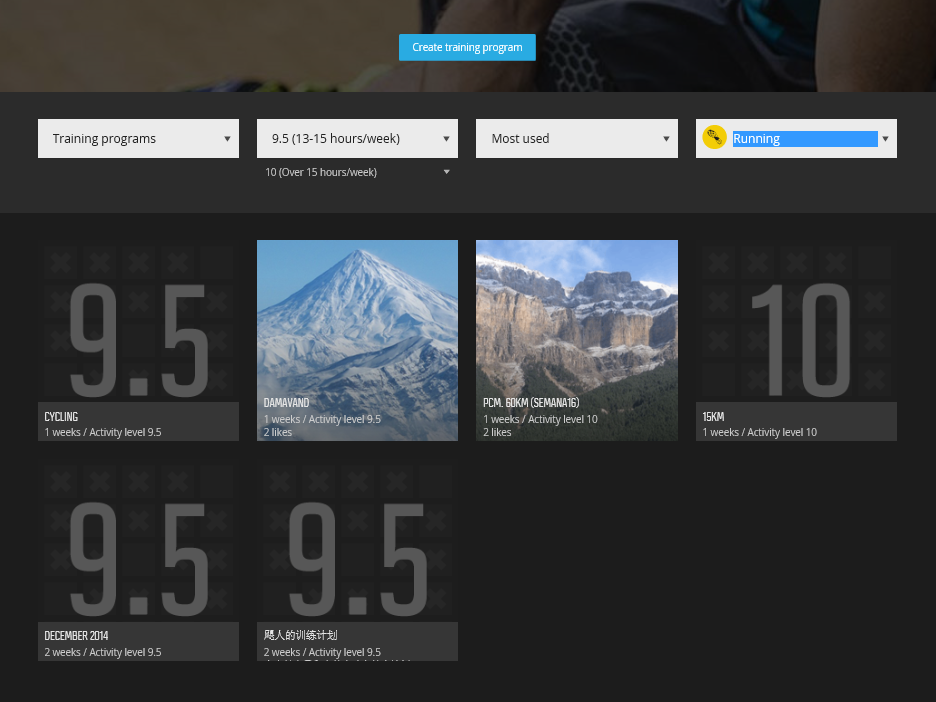Image resolution: width=936 pixels, height=702 pixels.
Task: Expand the 10 (Over 15 hours/week) secondary filter
Action: coord(358,172)
